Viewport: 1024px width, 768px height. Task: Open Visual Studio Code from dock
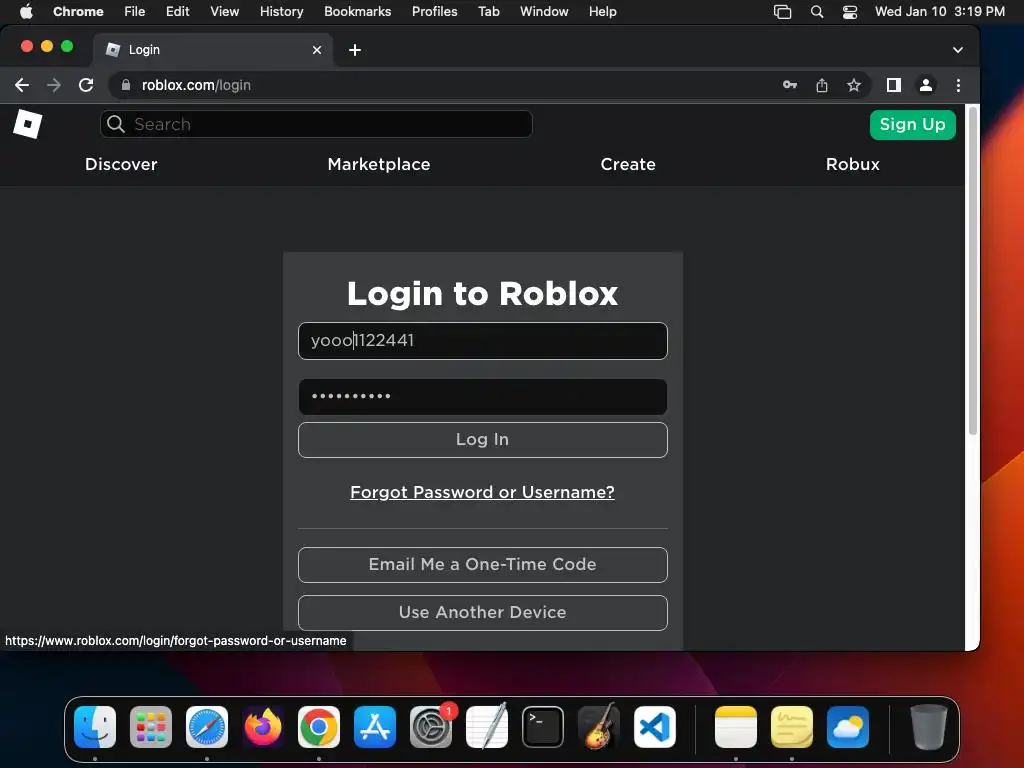655,727
